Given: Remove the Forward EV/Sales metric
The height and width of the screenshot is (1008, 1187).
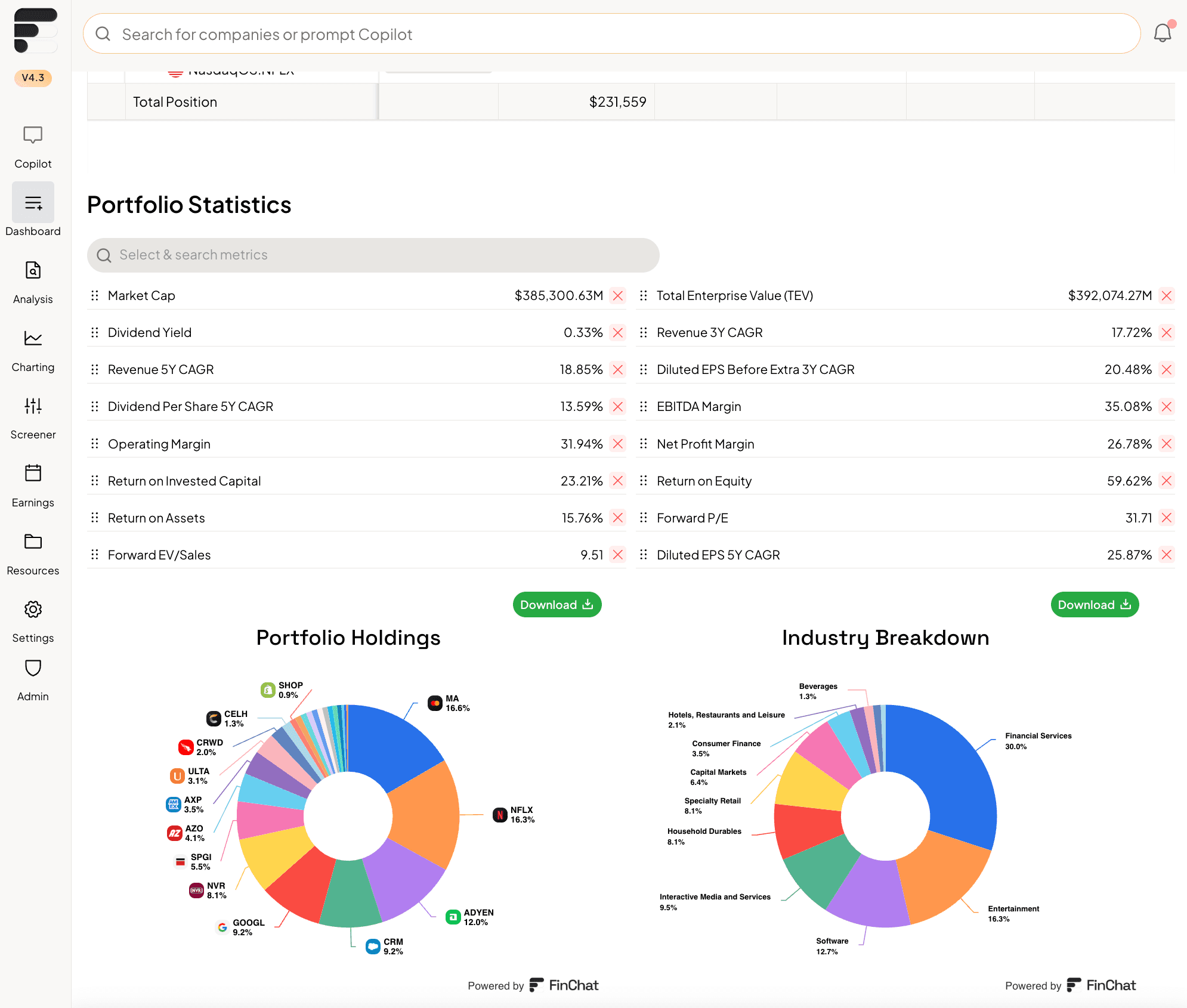Looking at the screenshot, I should 618,555.
